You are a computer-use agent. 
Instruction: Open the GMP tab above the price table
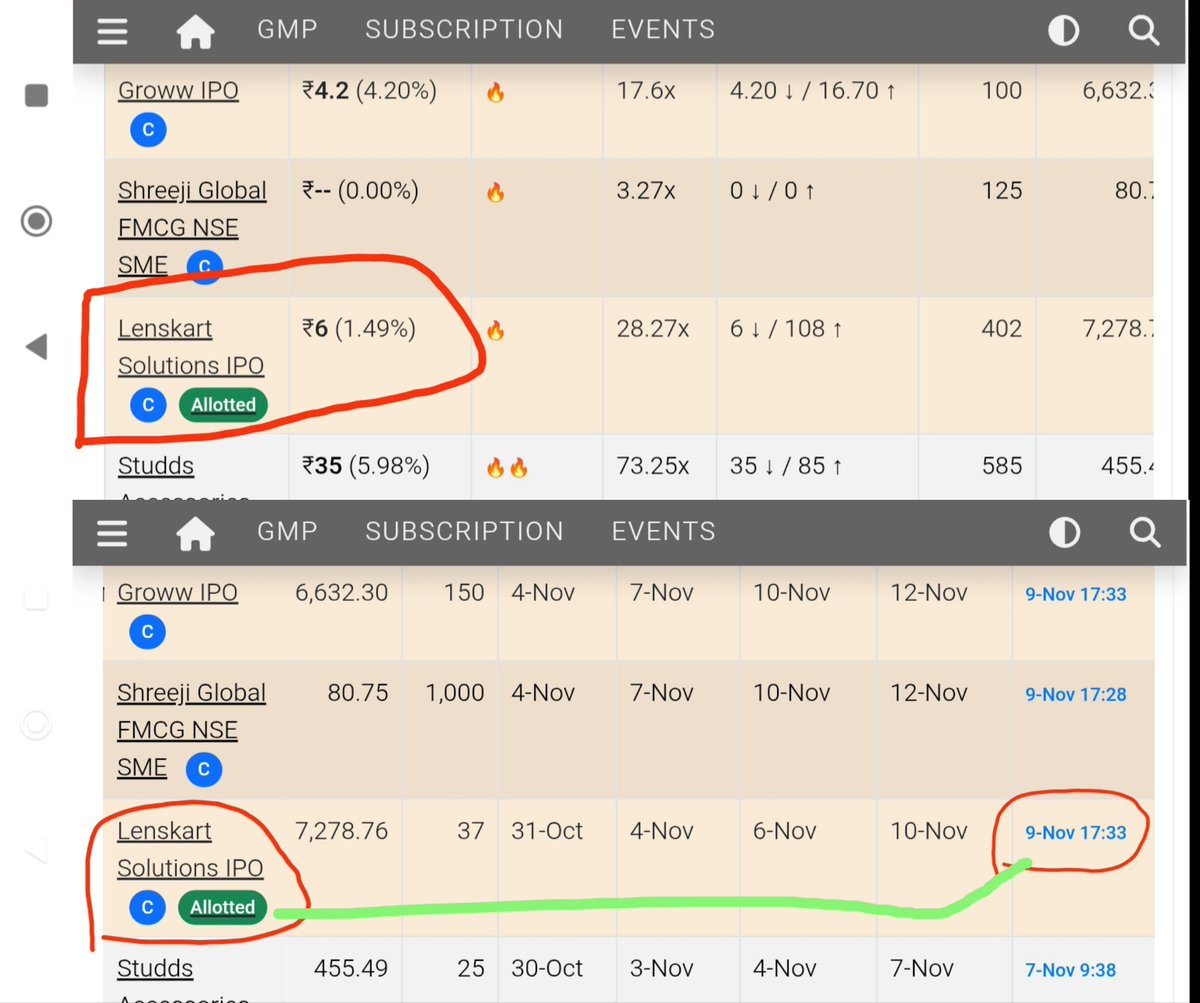point(287,30)
